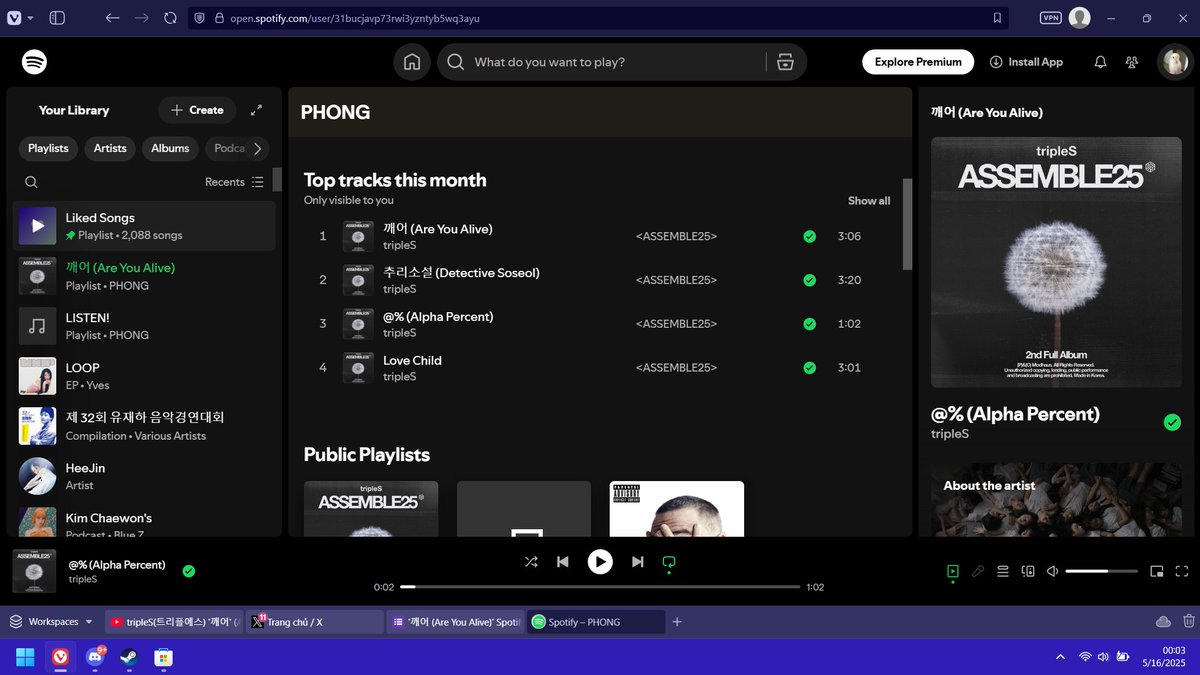The height and width of the screenshot is (675, 1200).
Task: Mute using the speaker volume icon
Action: click(x=1053, y=571)
